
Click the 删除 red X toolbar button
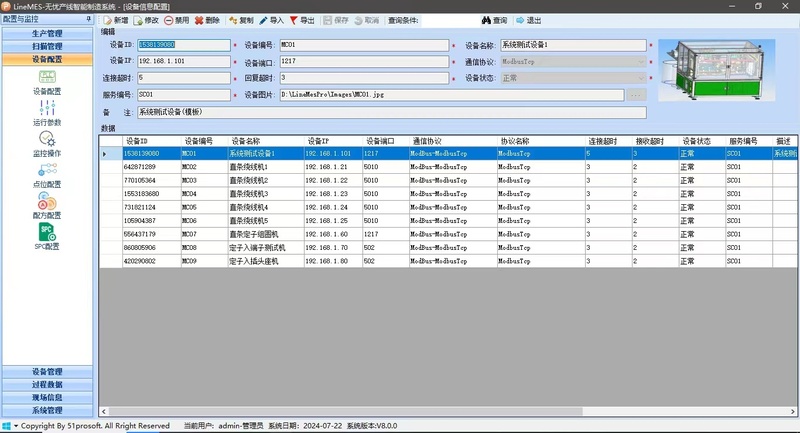pyautogui.click(x=206, y=20)
